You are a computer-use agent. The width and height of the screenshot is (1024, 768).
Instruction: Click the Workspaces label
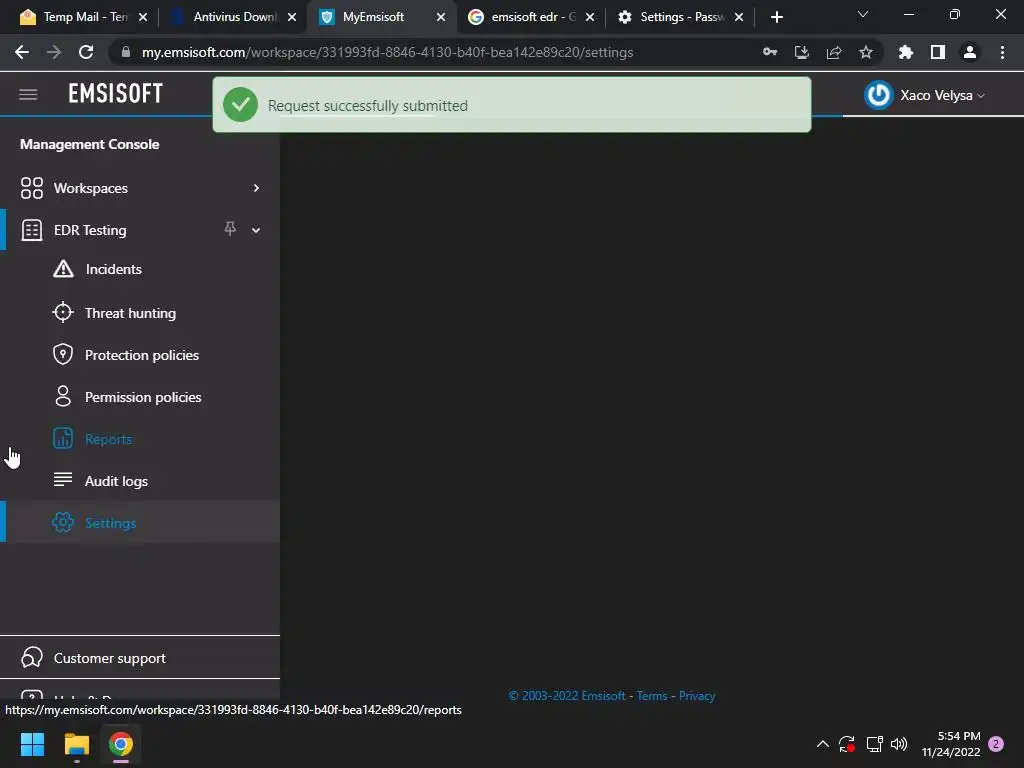point(91,188)
